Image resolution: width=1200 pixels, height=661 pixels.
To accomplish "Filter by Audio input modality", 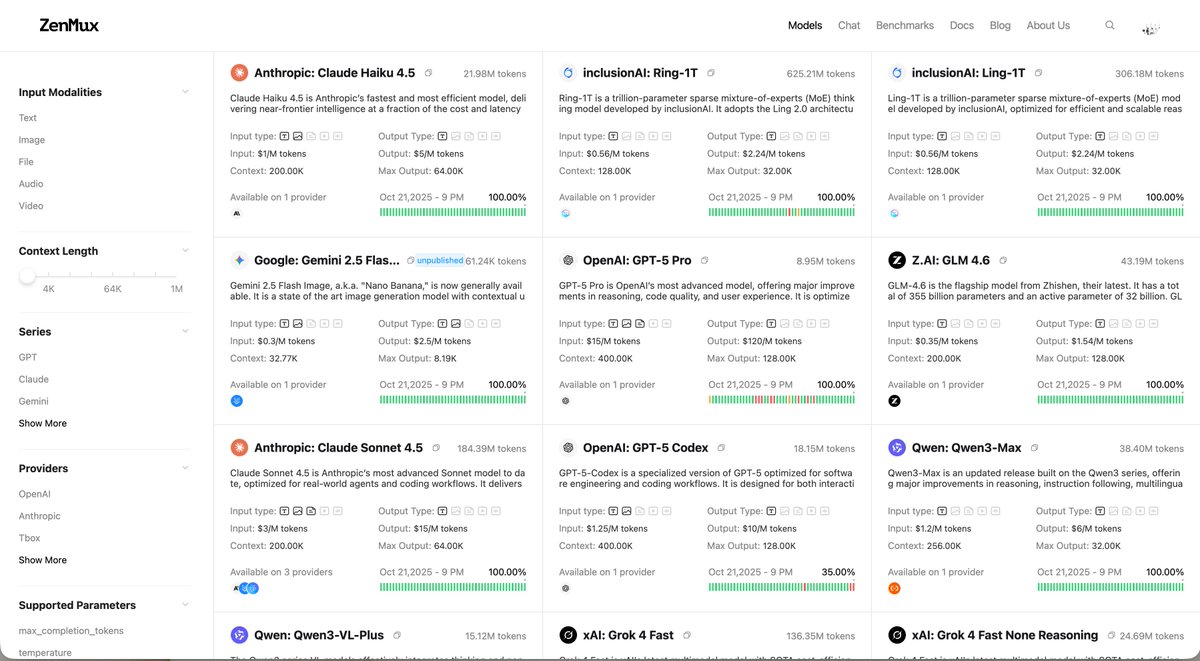I will (32, 184).
